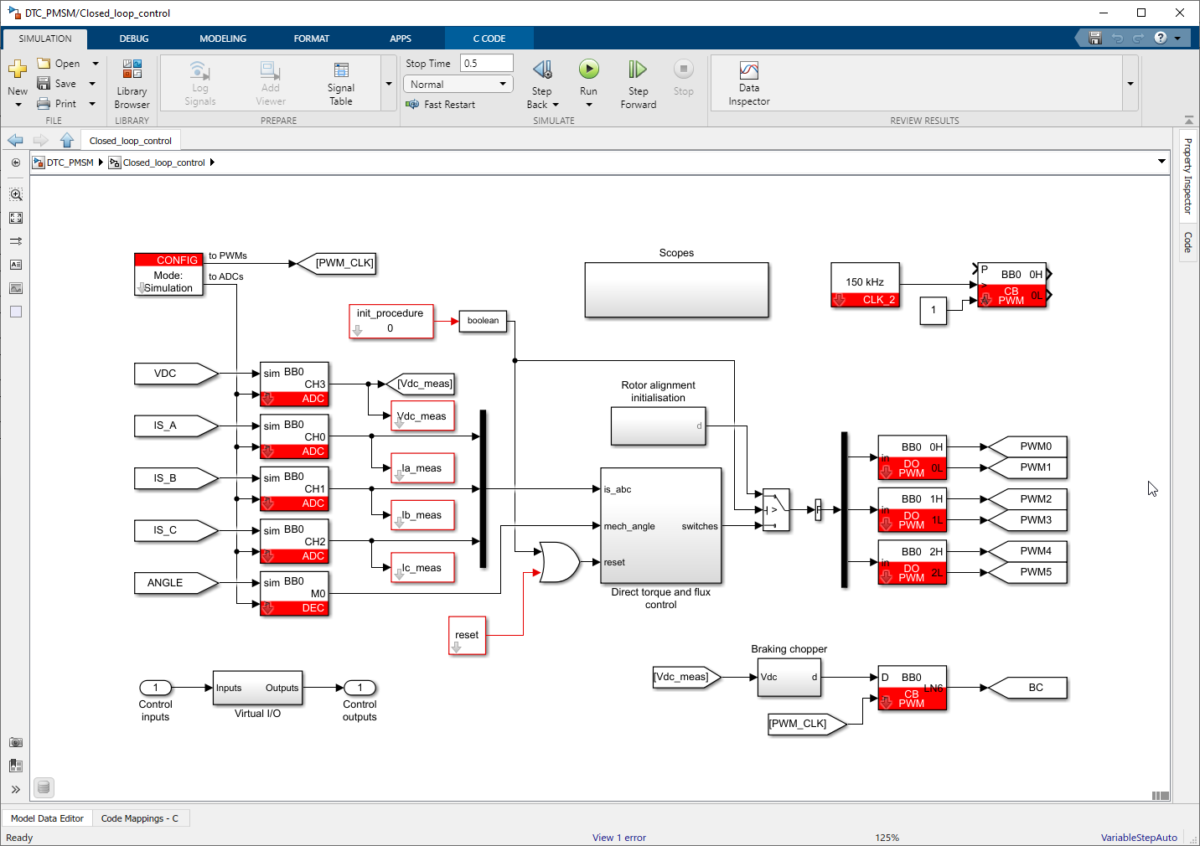Click the fit-to-view icon in the left sidebar

[x=16, y=217]
